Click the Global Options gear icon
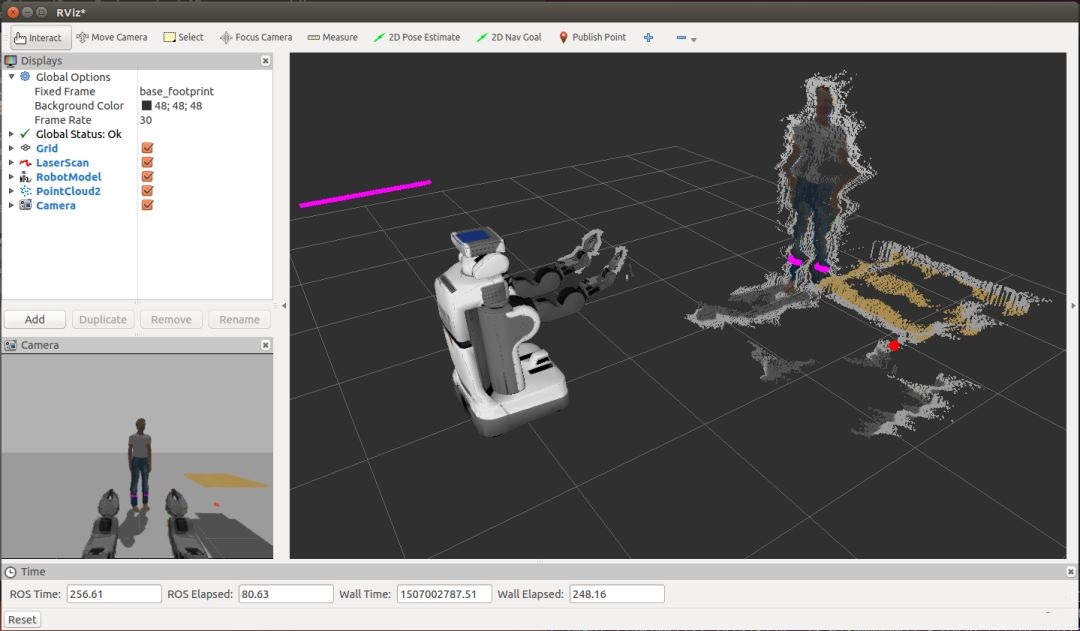Screen dimensions: 1080x631 (25, 76)
